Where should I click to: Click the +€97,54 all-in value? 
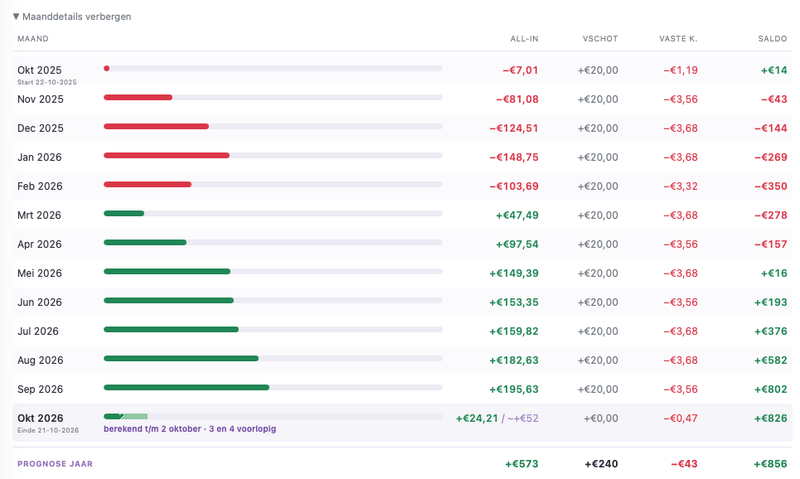[517, 245]
